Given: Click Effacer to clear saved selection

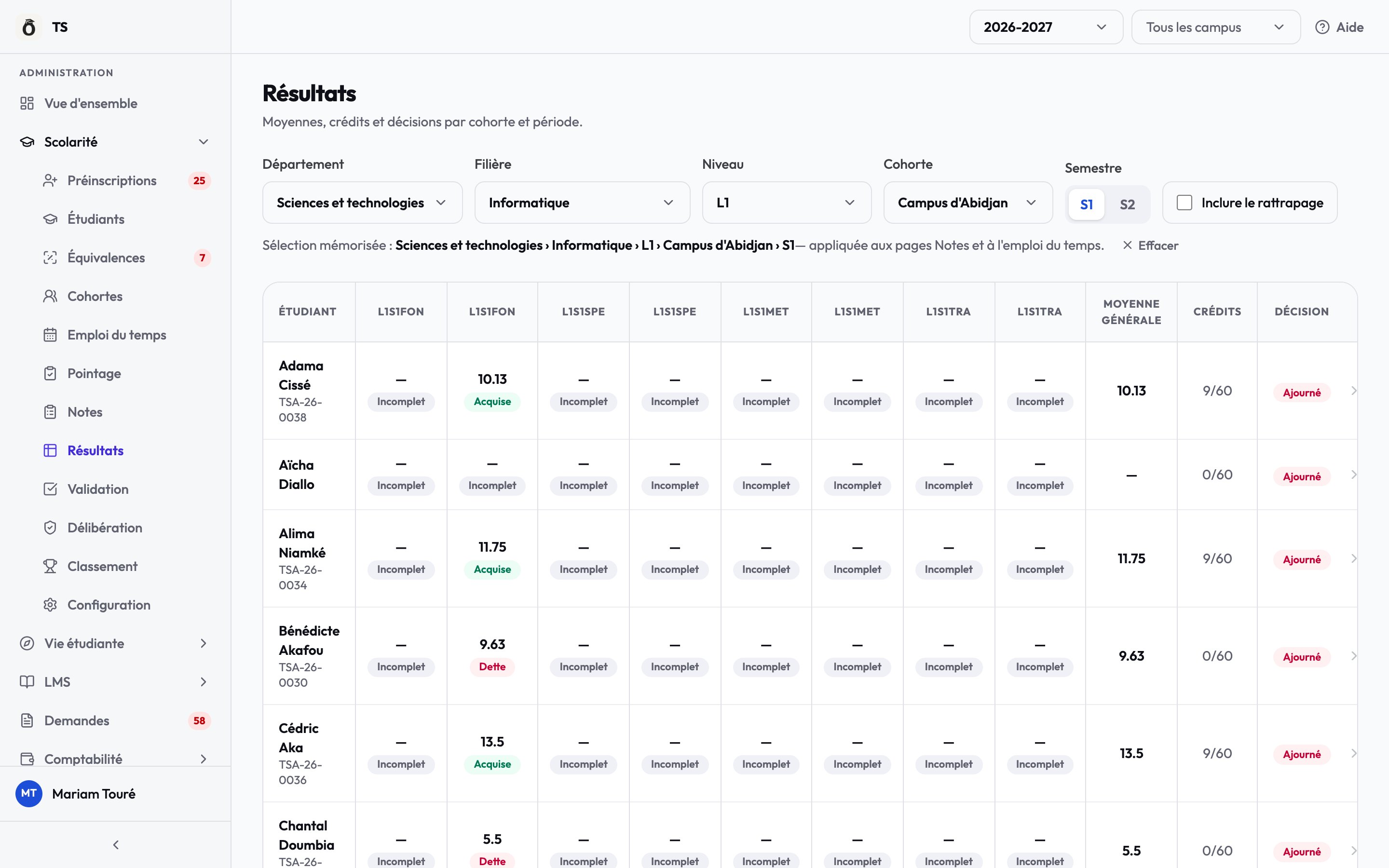Looking at the screenshot, I should (x=1150, y=246).
